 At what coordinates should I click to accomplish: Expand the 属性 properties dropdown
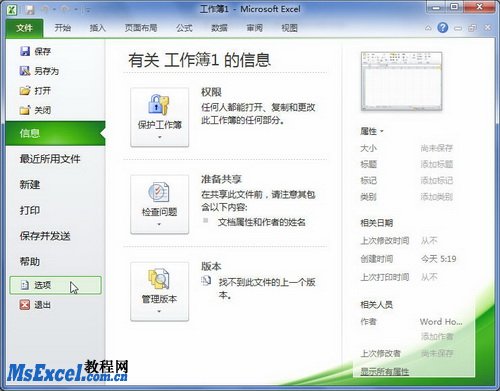(x=382, y=131)
